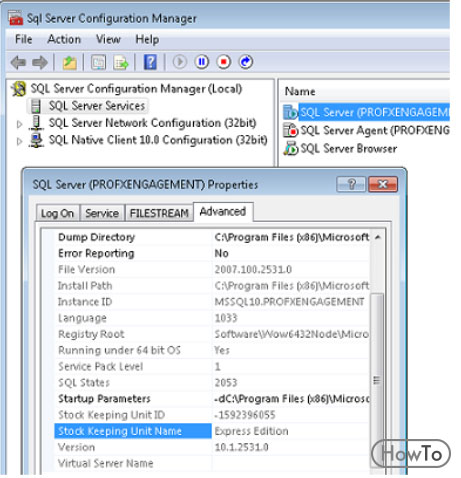The image size is (461, 478).
Task: Click the Sql Server Configuration Manager title icon
Action: (x=15, y=18)
